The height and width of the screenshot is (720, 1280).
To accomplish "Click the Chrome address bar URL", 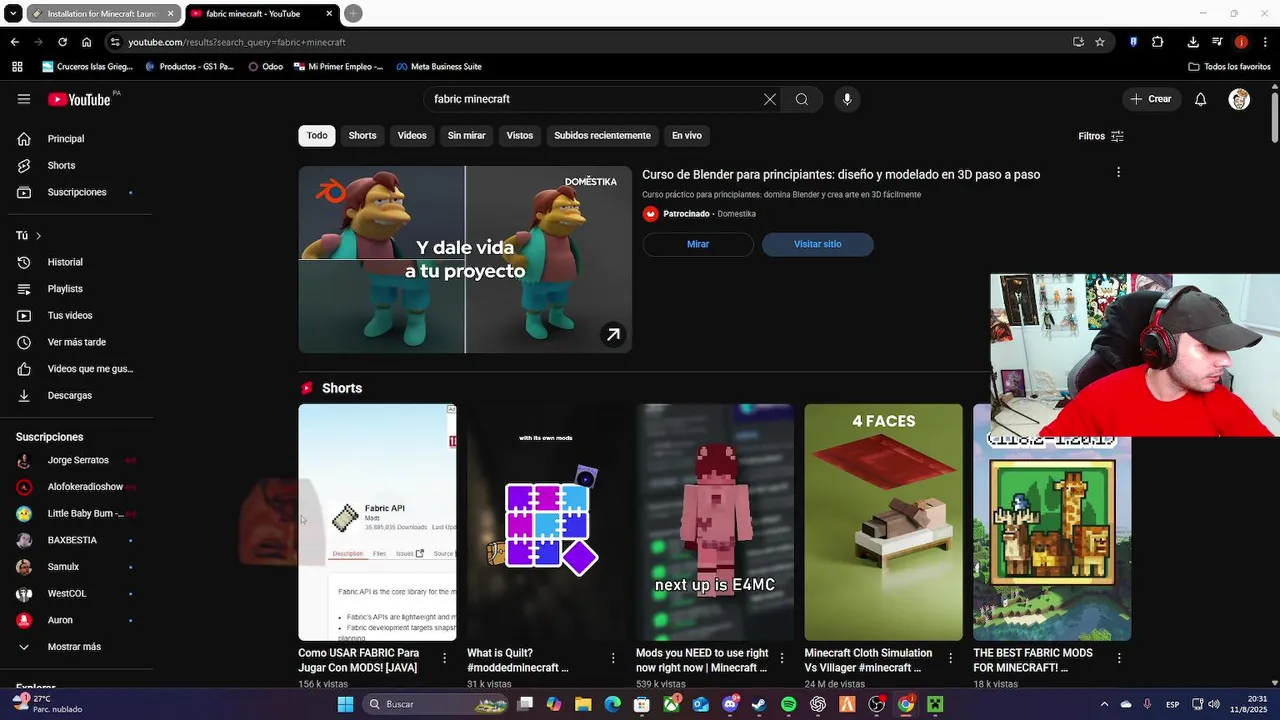I will (237, 42).
